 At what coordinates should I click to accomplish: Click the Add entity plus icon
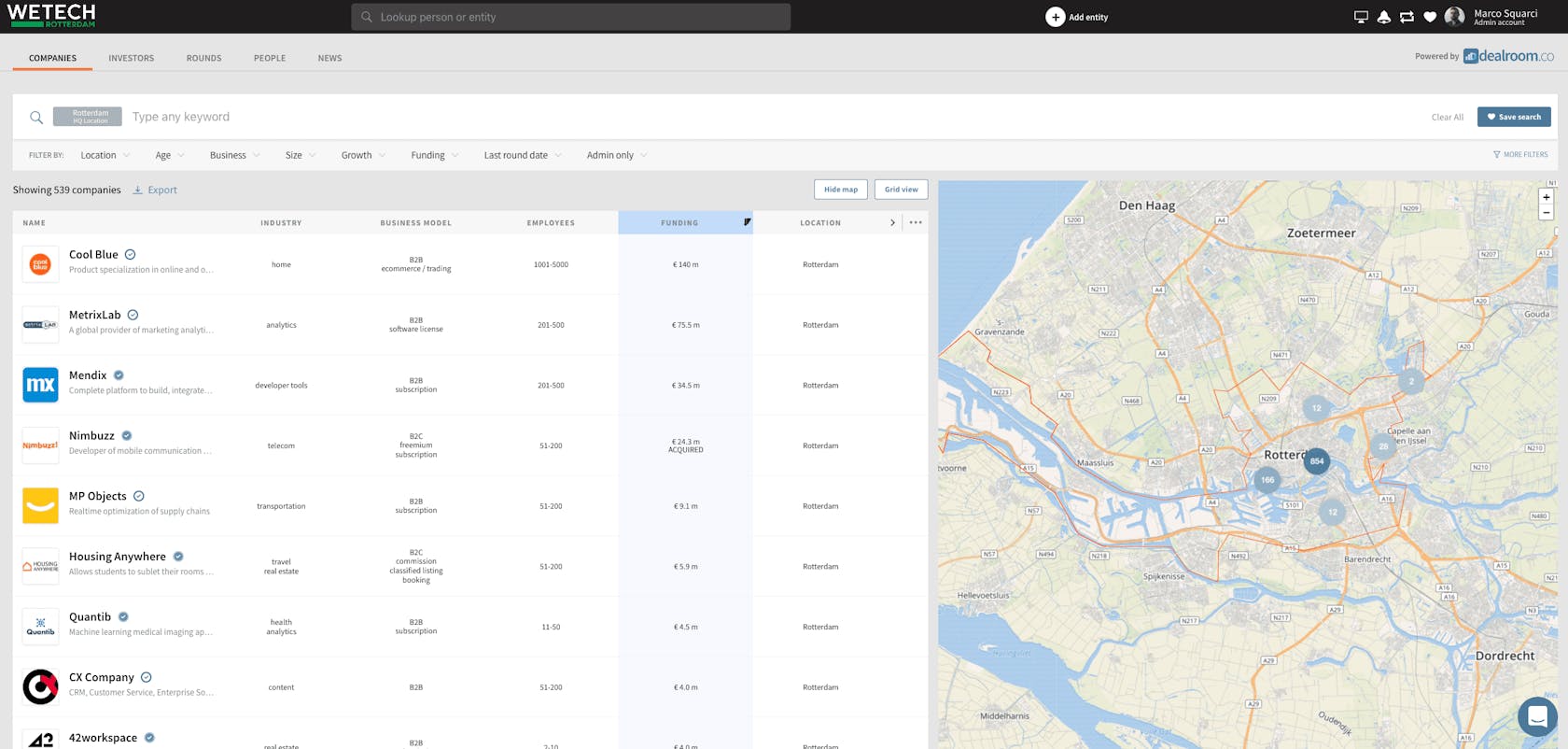coord(1055,17)
